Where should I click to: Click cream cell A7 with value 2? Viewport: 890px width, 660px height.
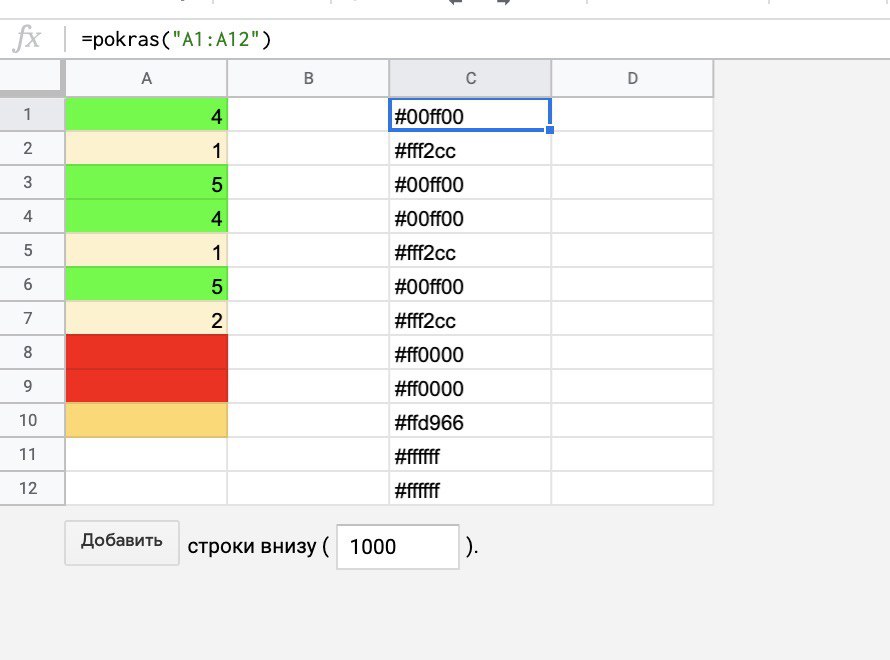coord(146,319)
